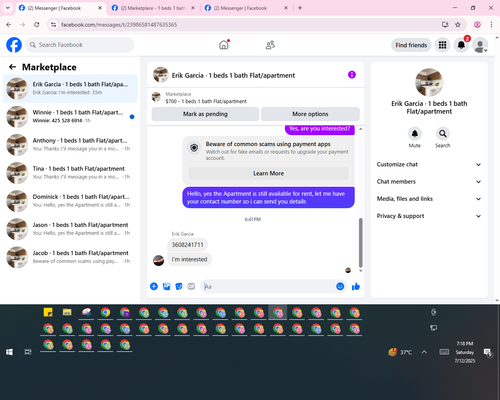Open the Friends icon in top navigation
The width and height of the screenshot is (500, 400).
[x=270, y=45]
